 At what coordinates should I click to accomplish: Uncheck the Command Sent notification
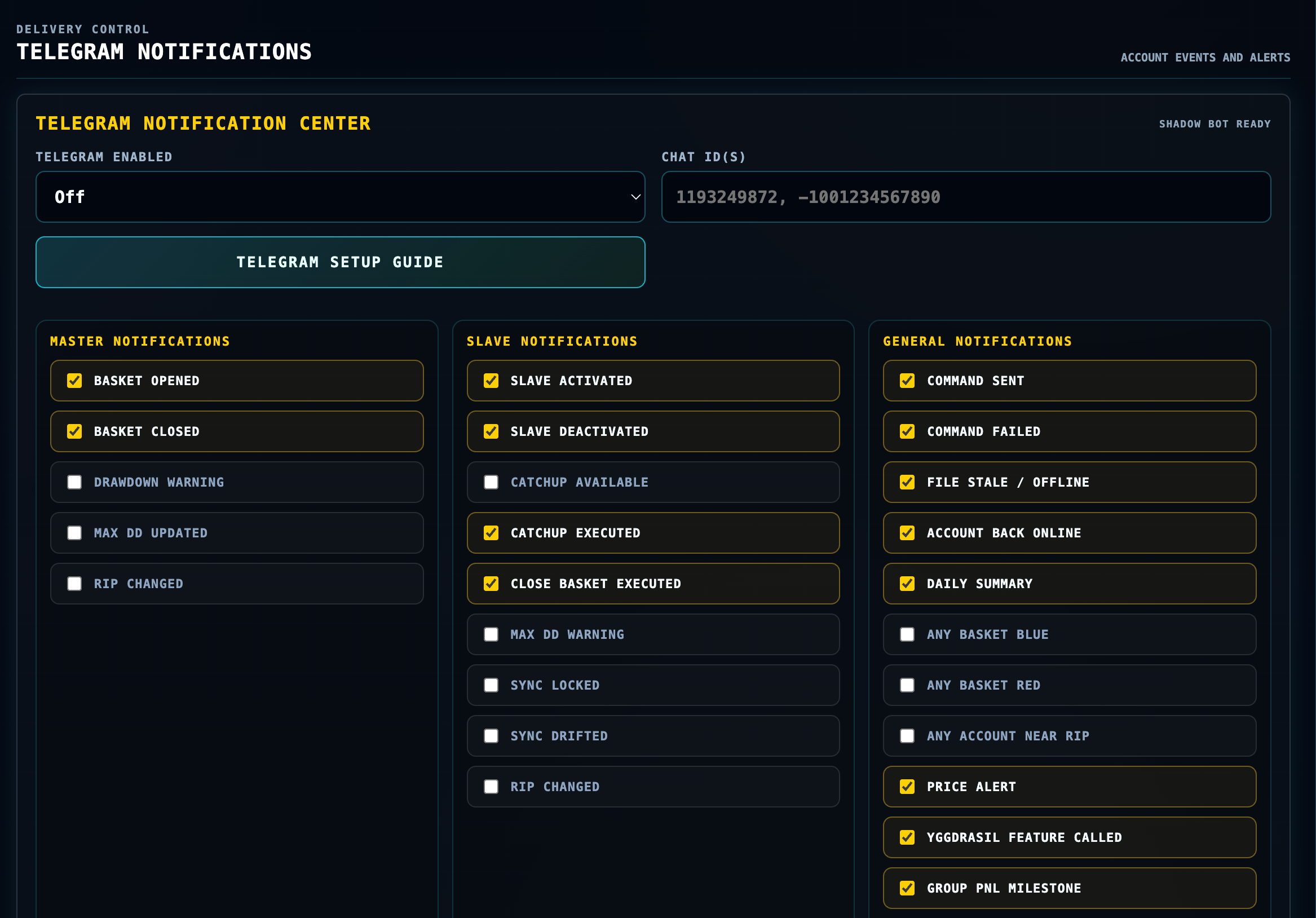click(x=907, y=381)
